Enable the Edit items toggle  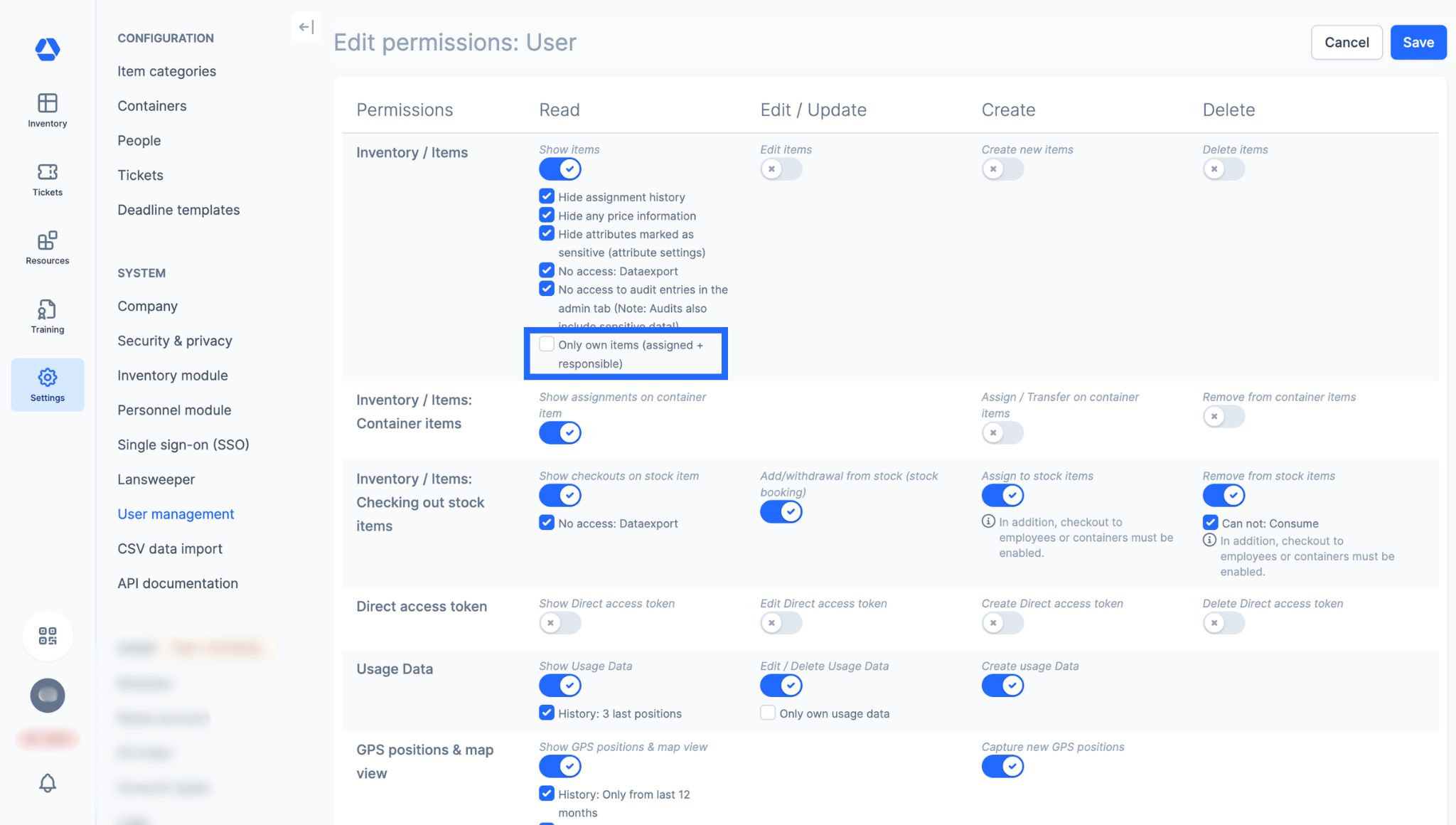pos(781,169)
